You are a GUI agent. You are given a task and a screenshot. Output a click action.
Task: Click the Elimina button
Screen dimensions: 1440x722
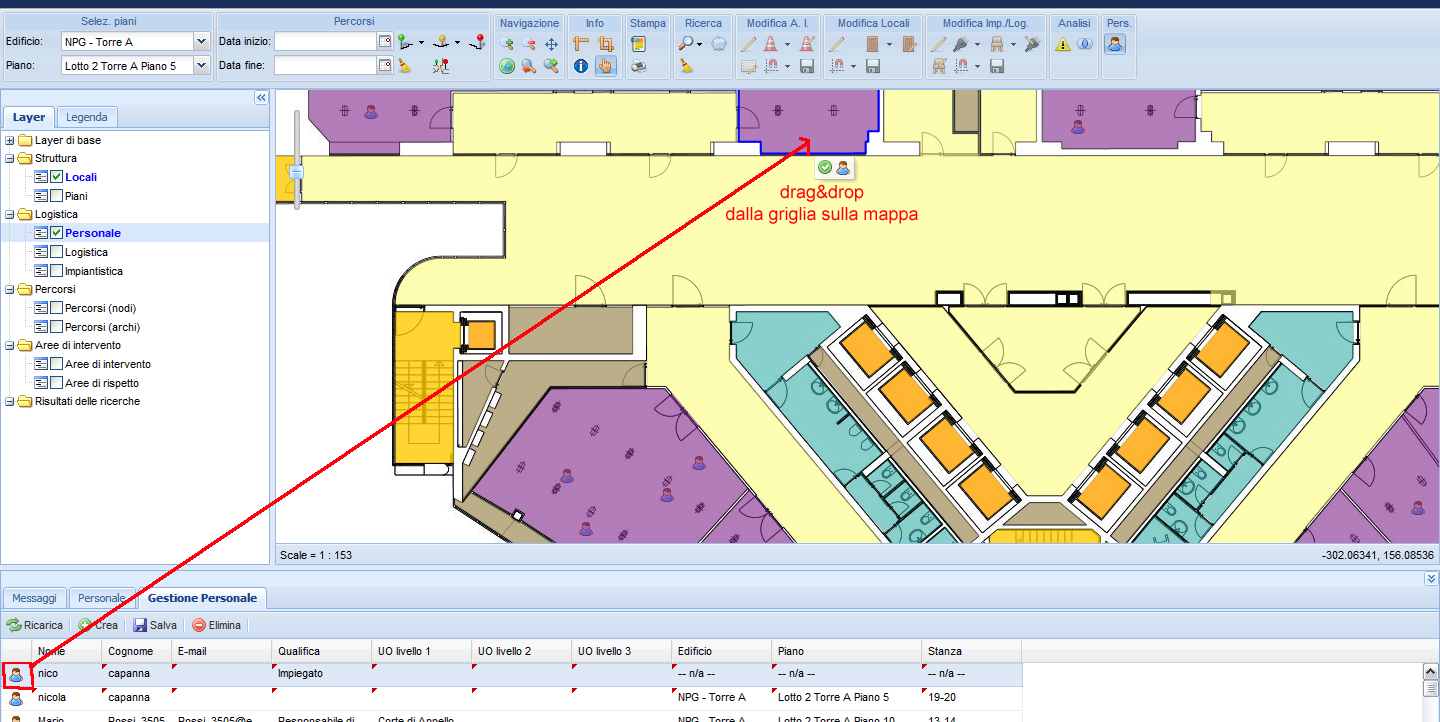(216, 625)
